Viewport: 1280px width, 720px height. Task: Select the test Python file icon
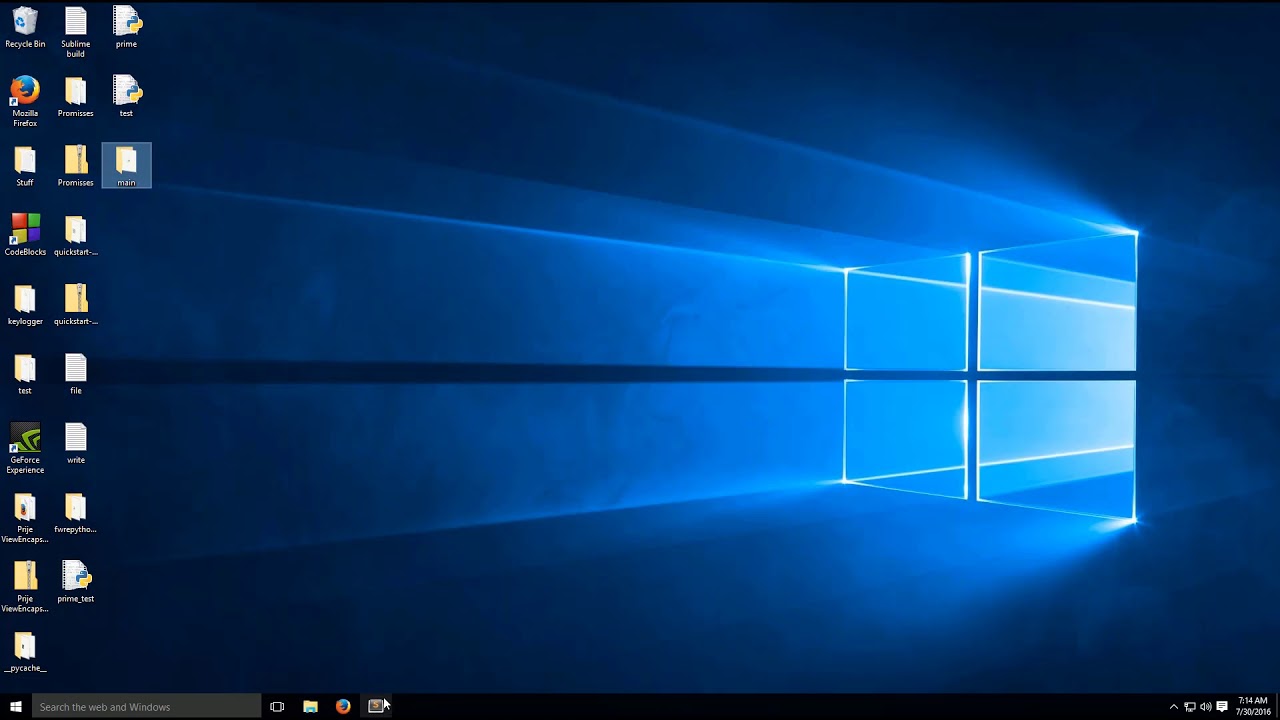pyautogui.click(x=126, y=97)
